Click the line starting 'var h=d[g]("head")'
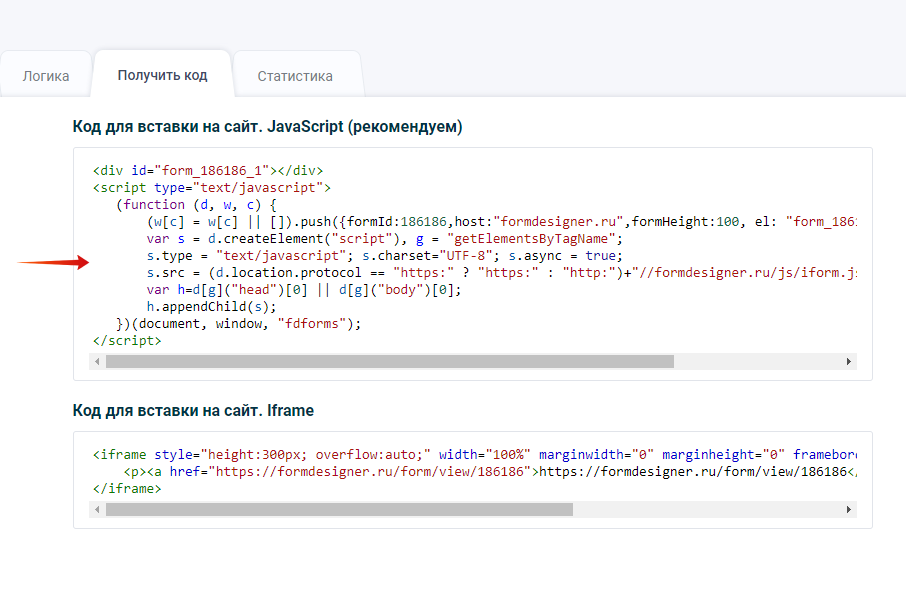The width and height of the screenshot is (906, 592). 304,289
